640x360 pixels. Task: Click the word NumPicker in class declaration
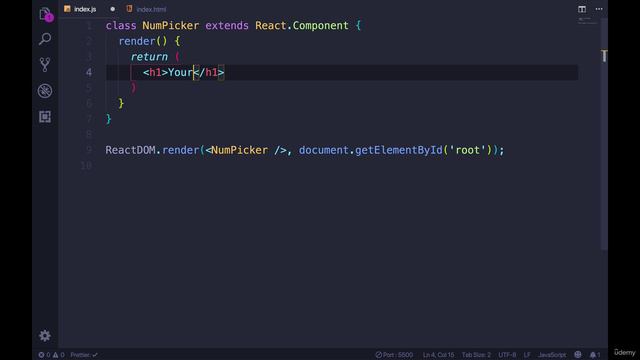coord(171,26)
